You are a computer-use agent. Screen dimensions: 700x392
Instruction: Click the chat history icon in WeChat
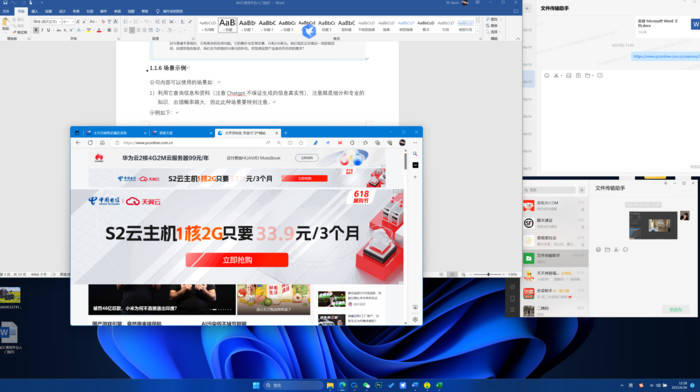click(x=625, y=250)
